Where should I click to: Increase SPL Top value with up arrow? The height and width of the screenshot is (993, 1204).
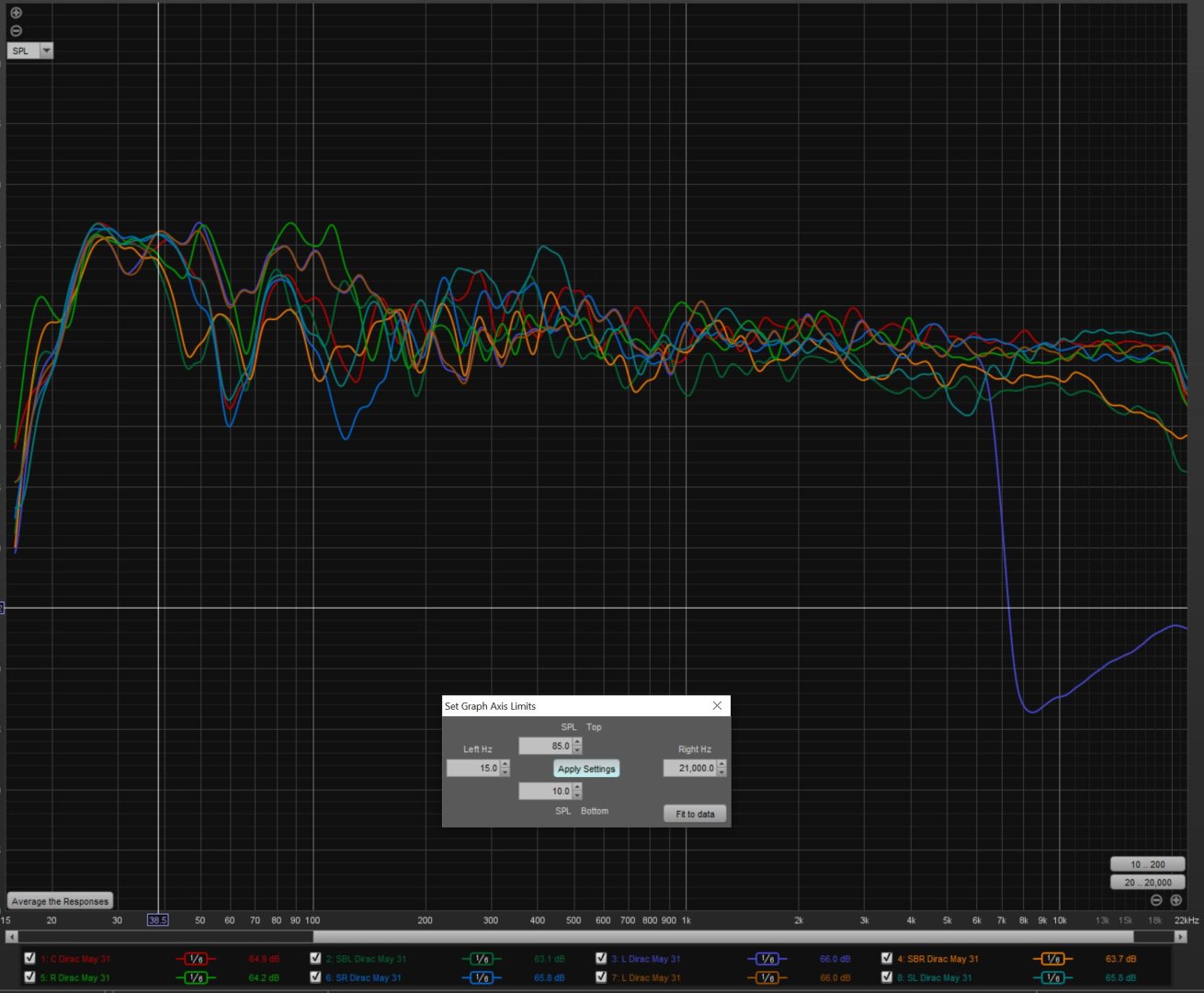(577, 742)
